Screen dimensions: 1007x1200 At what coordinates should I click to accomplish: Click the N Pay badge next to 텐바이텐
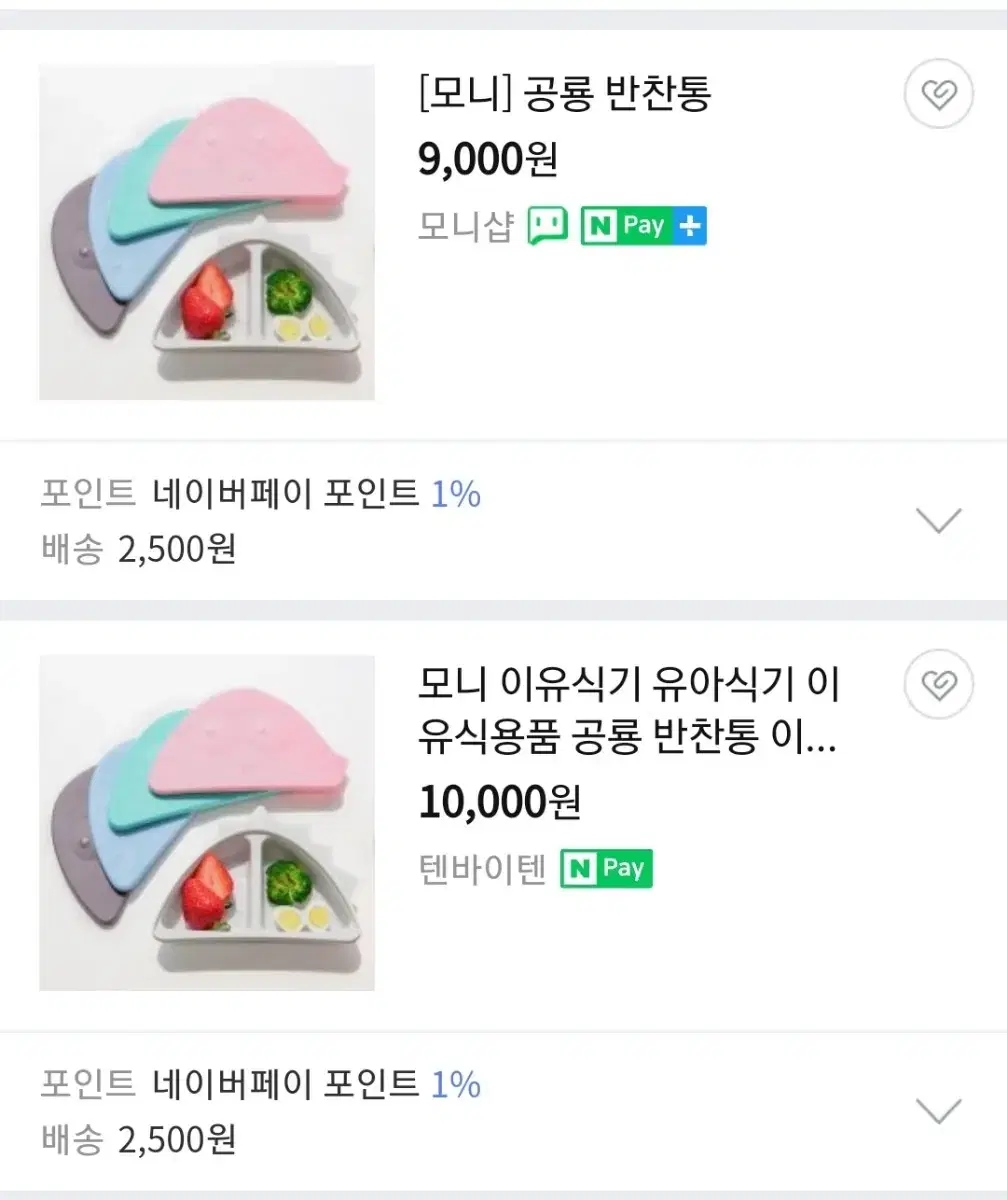[606, 869]
